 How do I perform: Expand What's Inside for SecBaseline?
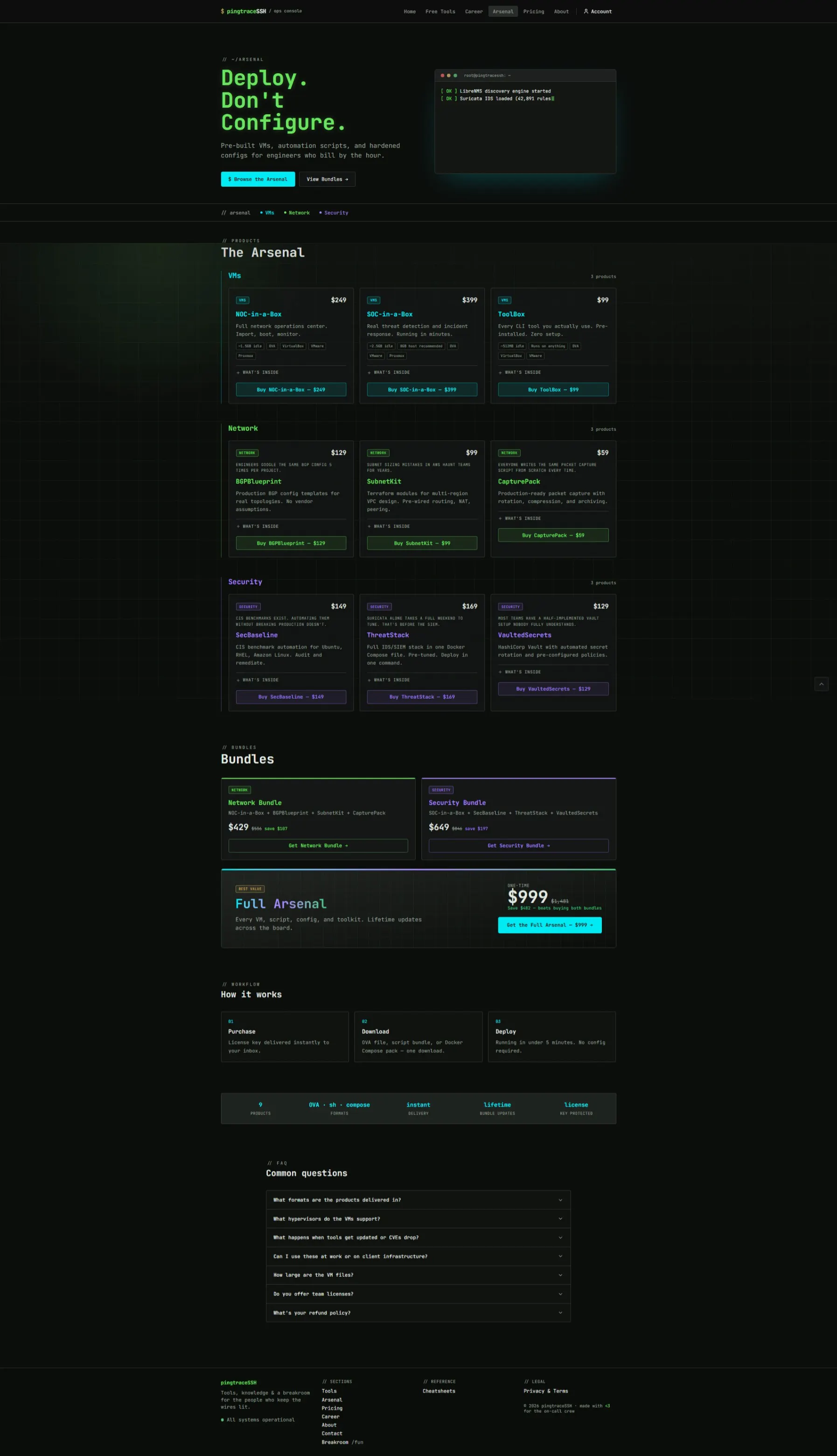click(x=291, y=680)
